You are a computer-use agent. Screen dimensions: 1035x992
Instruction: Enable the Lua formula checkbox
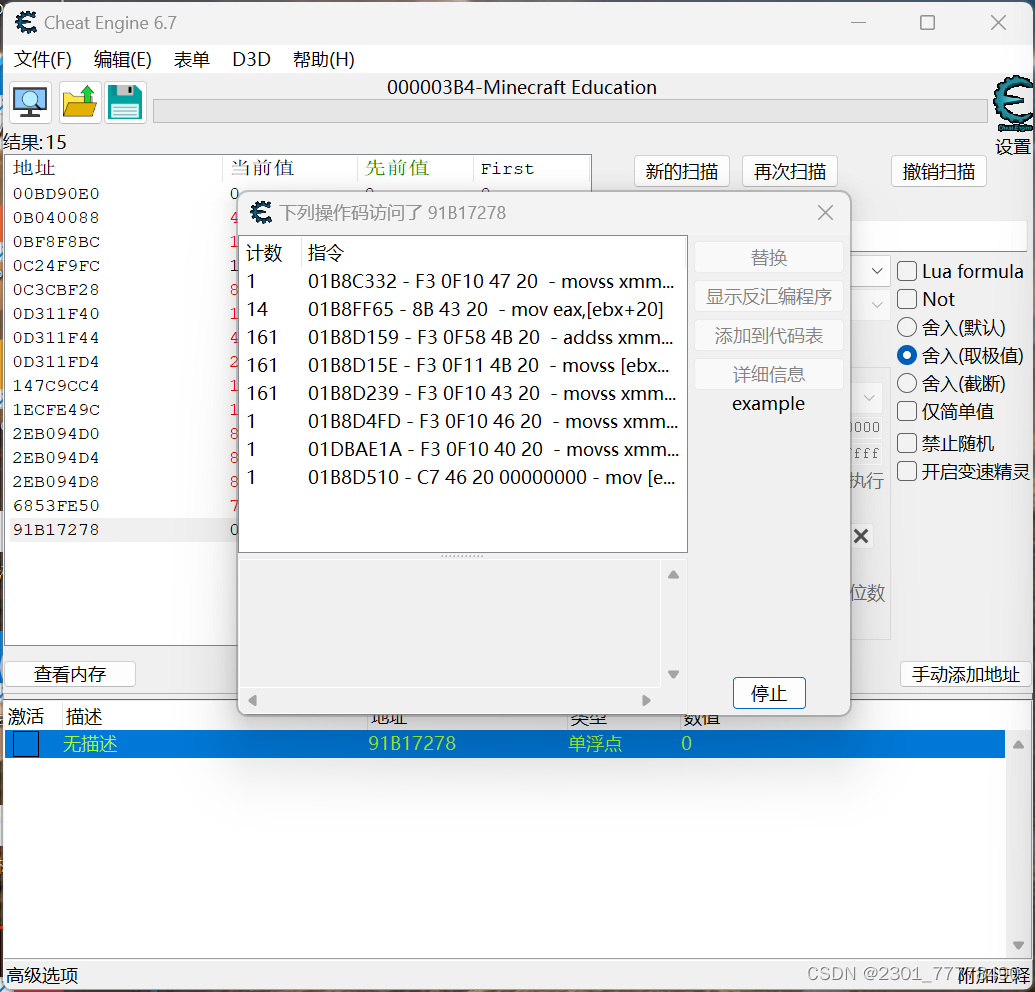coord(907,271)
